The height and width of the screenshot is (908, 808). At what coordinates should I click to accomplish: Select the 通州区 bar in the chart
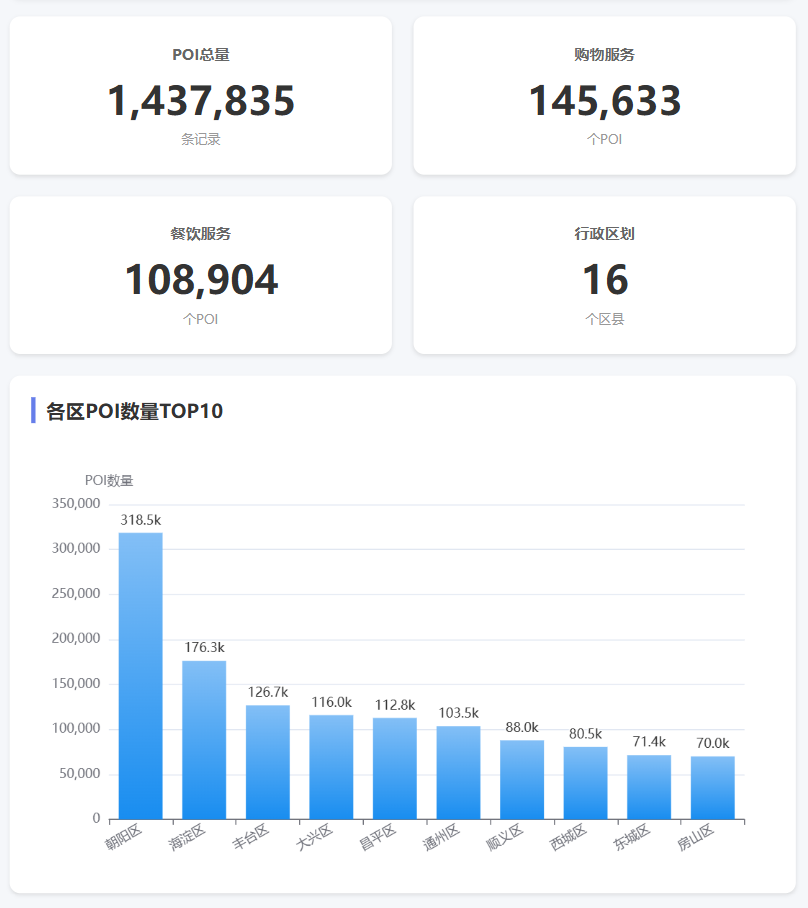459,772
